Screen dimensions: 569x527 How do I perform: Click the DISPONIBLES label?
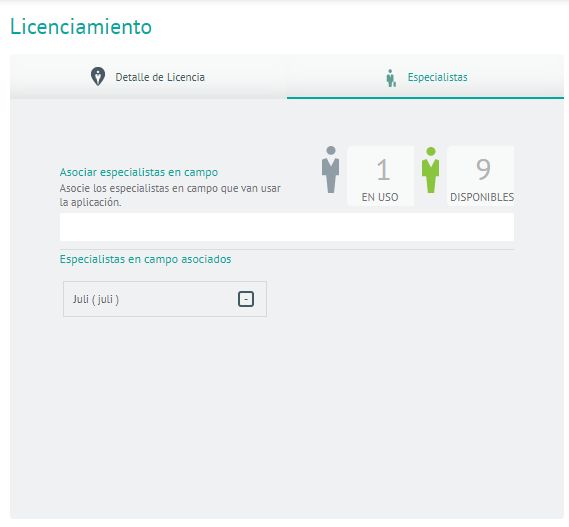[x=482, y=197]
